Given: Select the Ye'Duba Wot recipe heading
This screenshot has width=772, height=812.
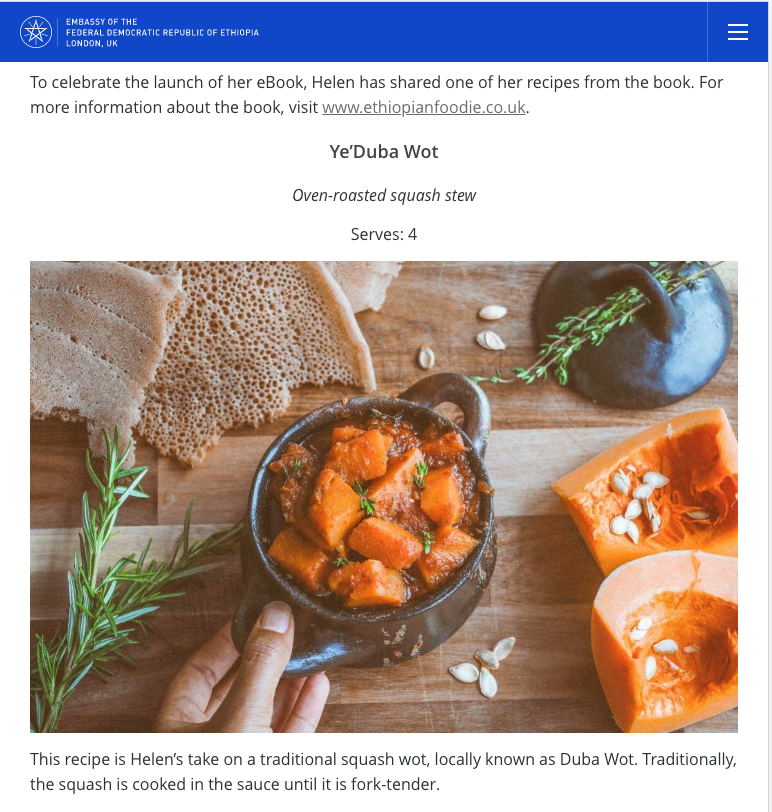Looking at the screenshot, I should tap(384, 152).
